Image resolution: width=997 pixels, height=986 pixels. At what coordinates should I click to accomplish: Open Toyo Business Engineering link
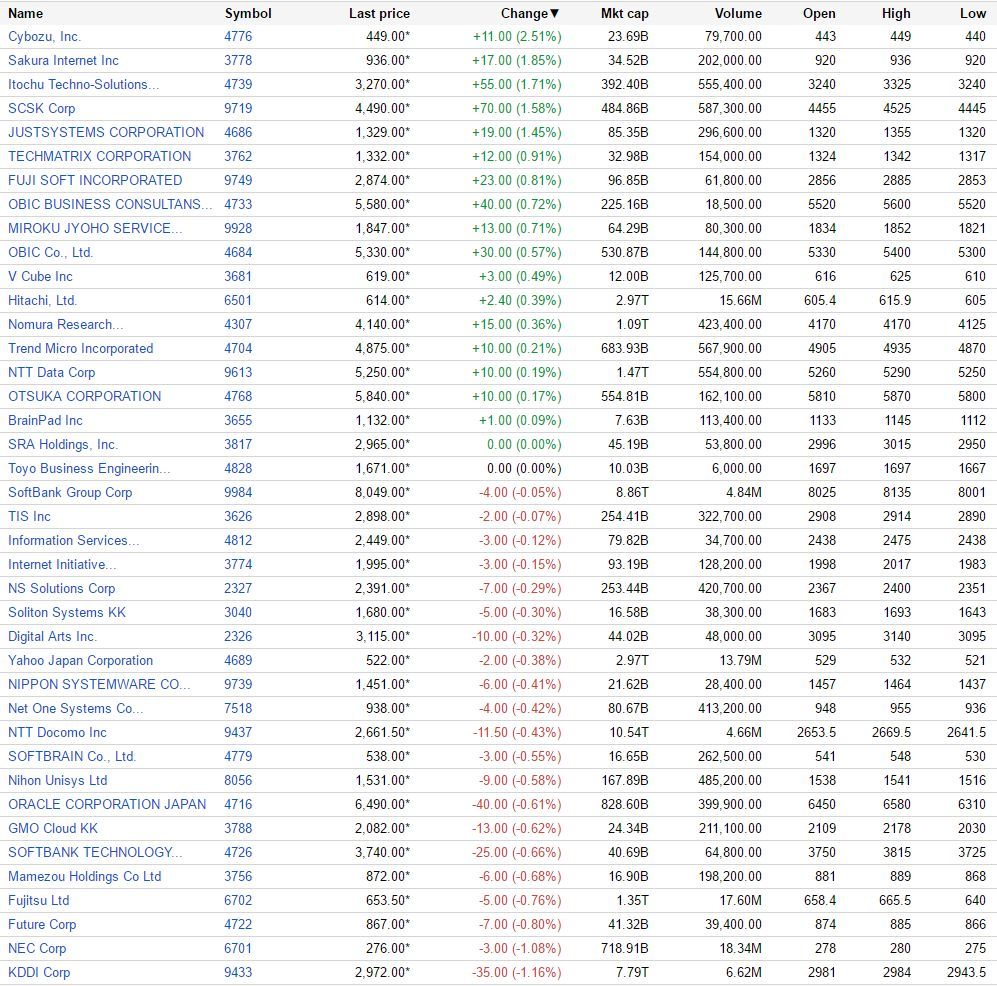89,469
